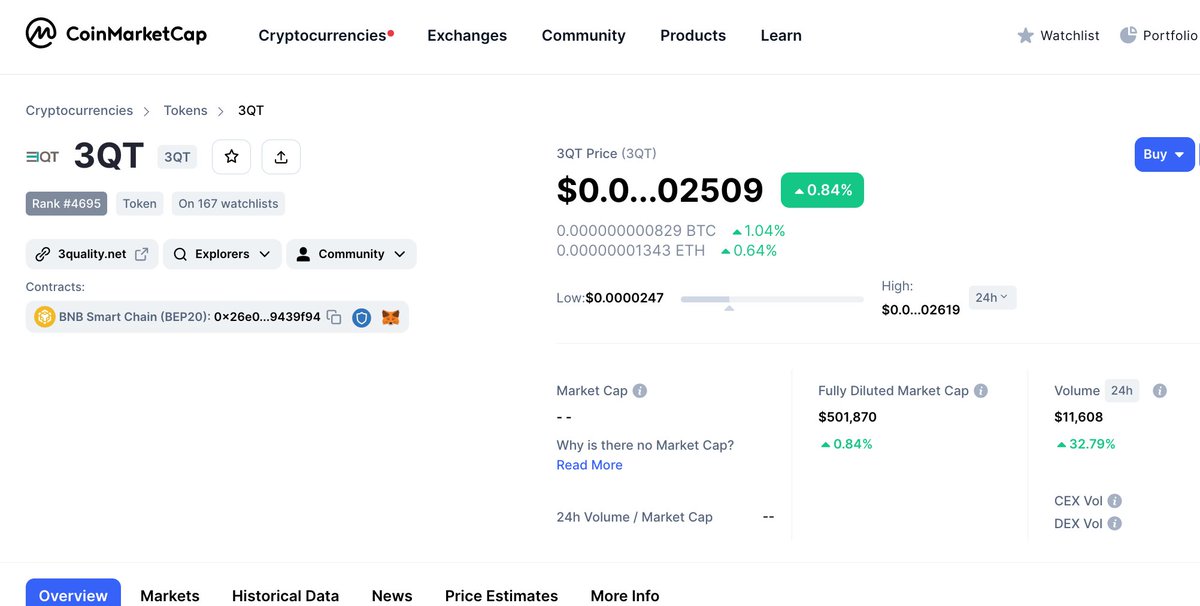Image resolution: width=1200 pixels, height=606 pixels.
Task: Click the BNB Smart Chain coin icon
Action: click(44, 317)
